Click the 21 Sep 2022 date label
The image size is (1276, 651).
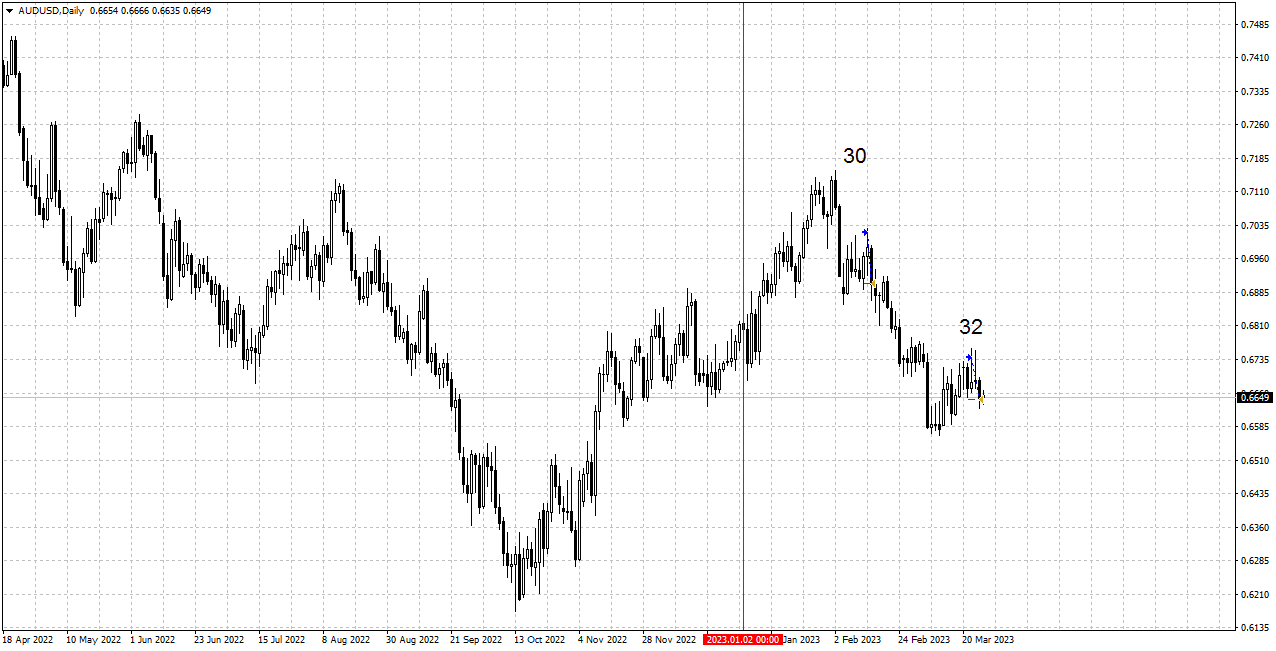tap(476, 639)
